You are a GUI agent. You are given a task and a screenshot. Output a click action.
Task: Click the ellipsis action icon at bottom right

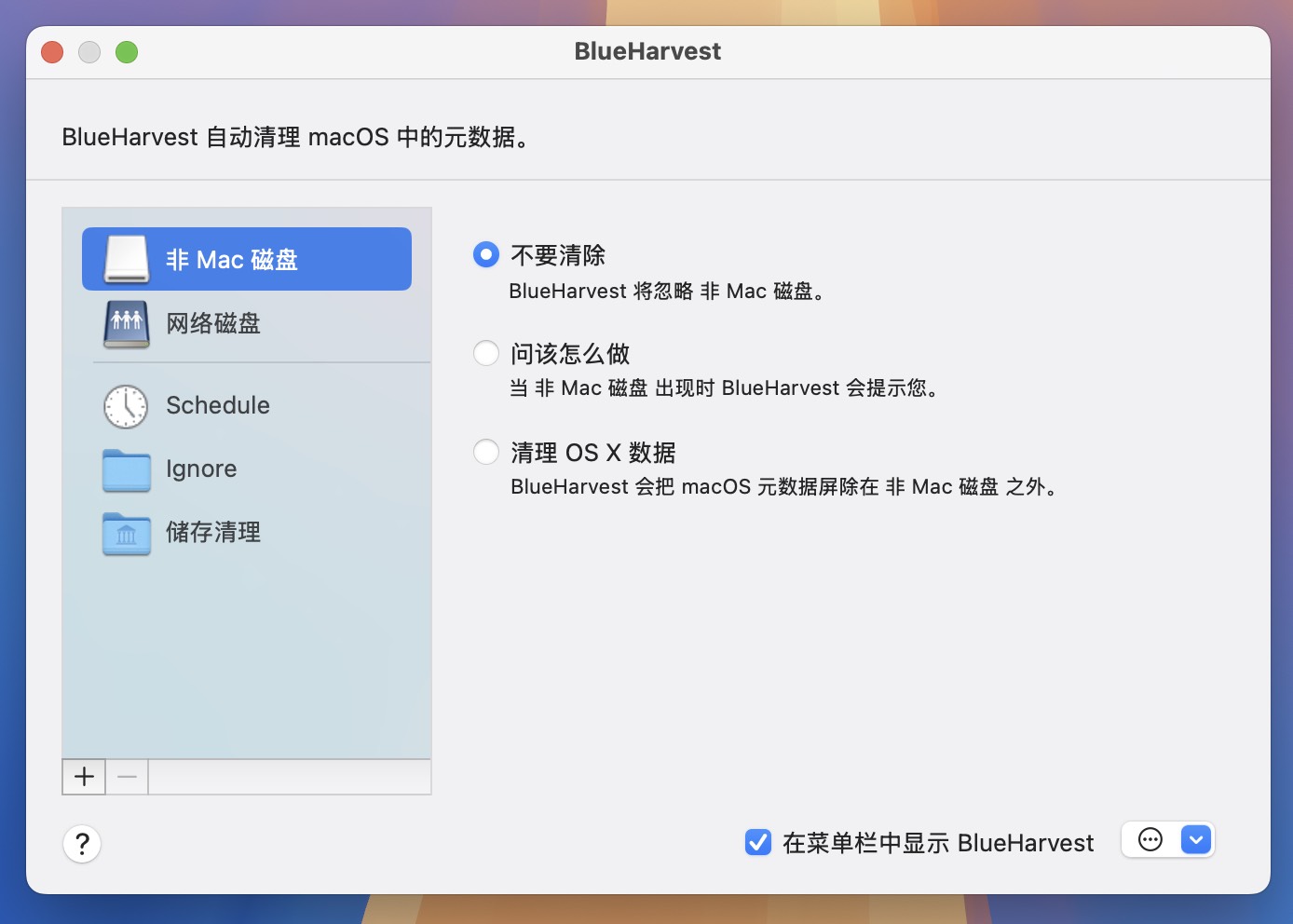1150,840
